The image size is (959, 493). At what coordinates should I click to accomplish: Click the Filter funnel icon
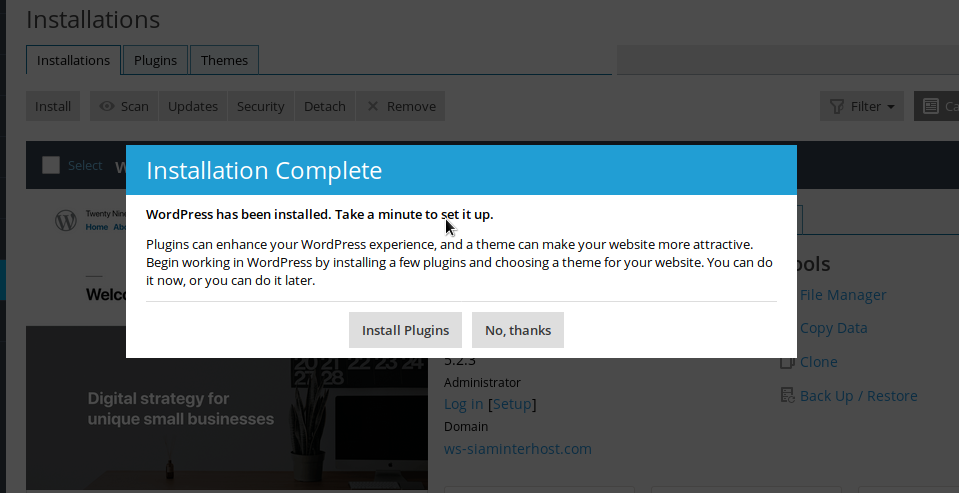tap(837, 106)
